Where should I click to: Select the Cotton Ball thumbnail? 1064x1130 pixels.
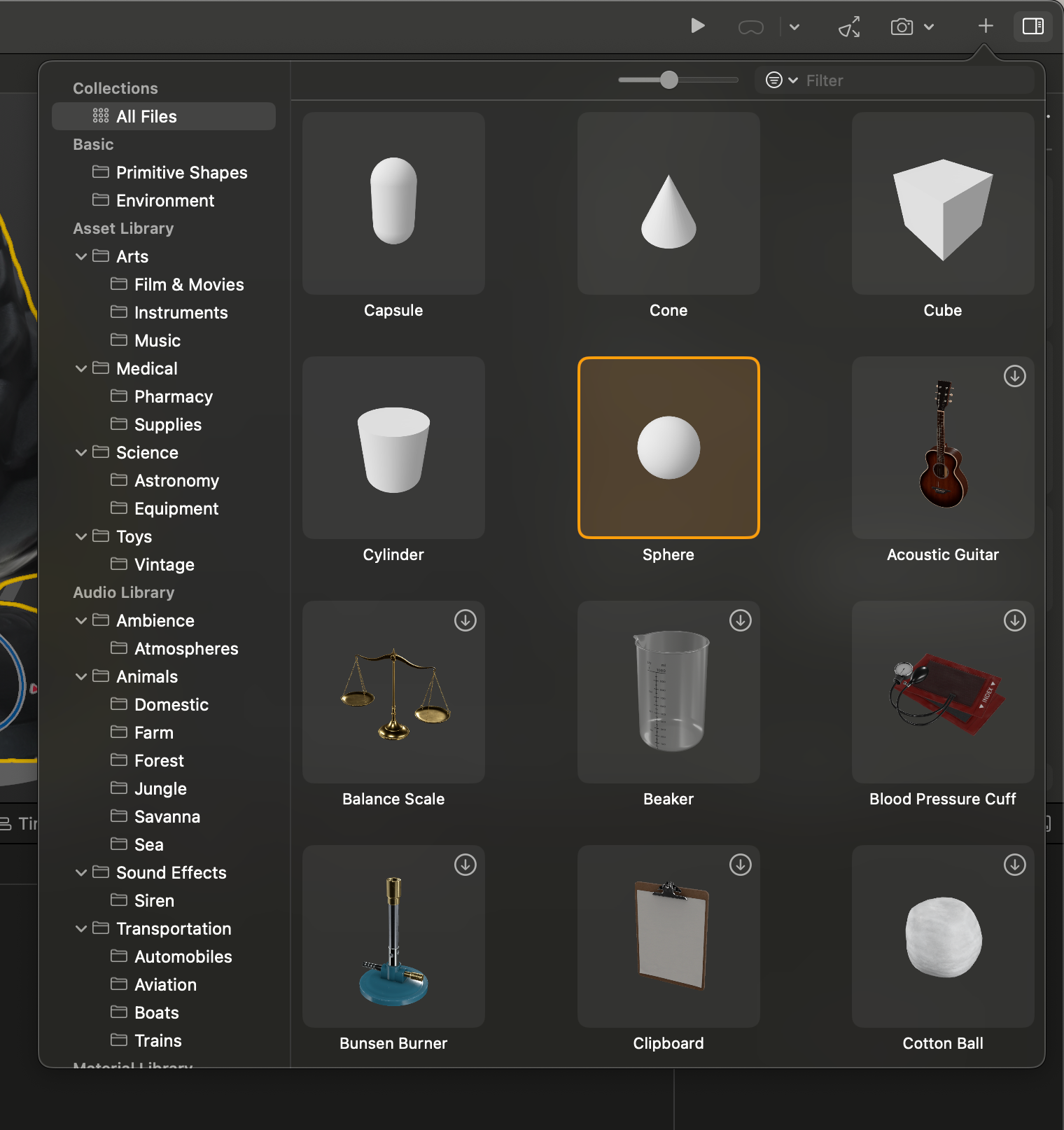tap(943, 936)
